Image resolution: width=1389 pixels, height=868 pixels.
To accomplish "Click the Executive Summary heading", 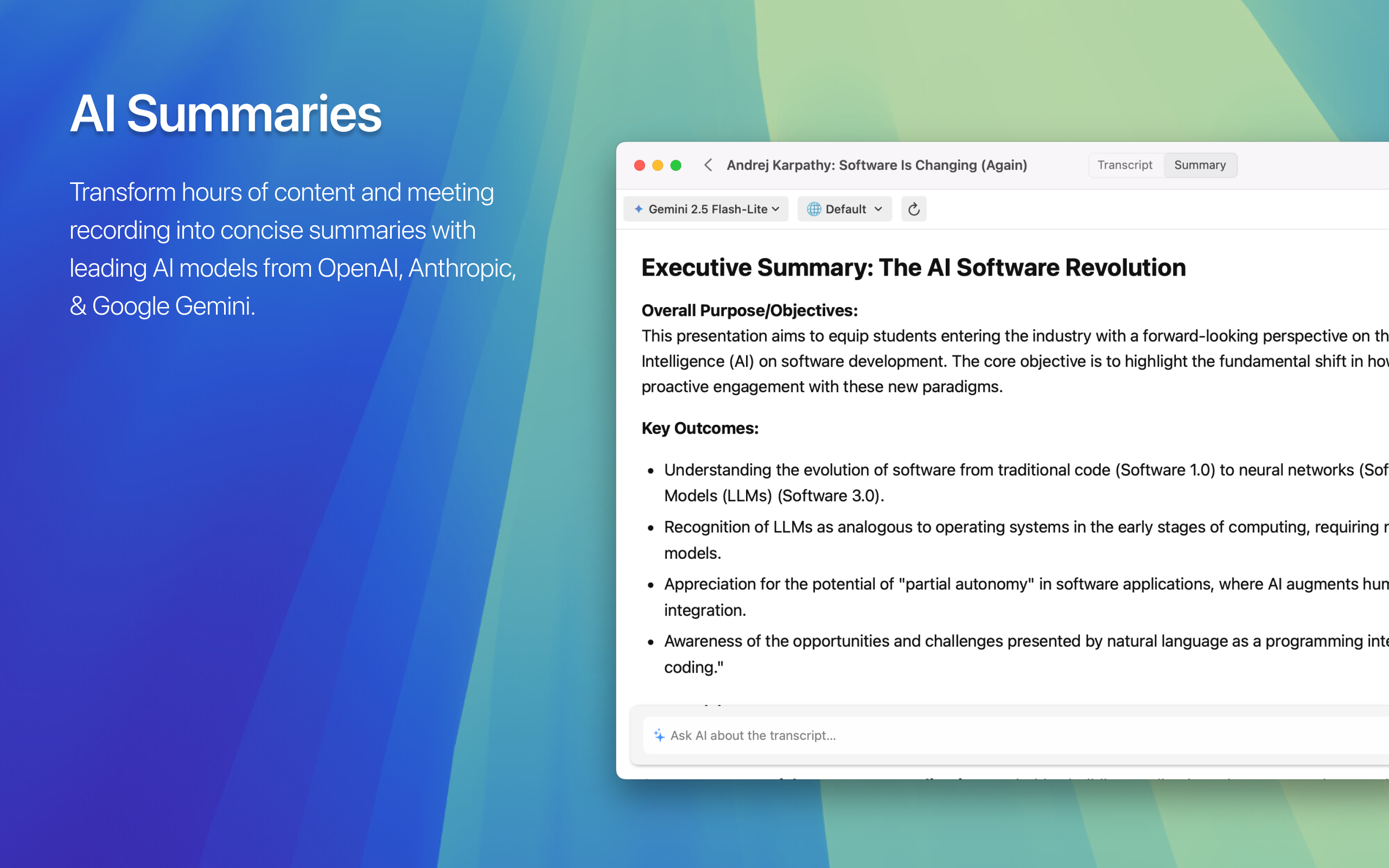I will tap(913, 267).
